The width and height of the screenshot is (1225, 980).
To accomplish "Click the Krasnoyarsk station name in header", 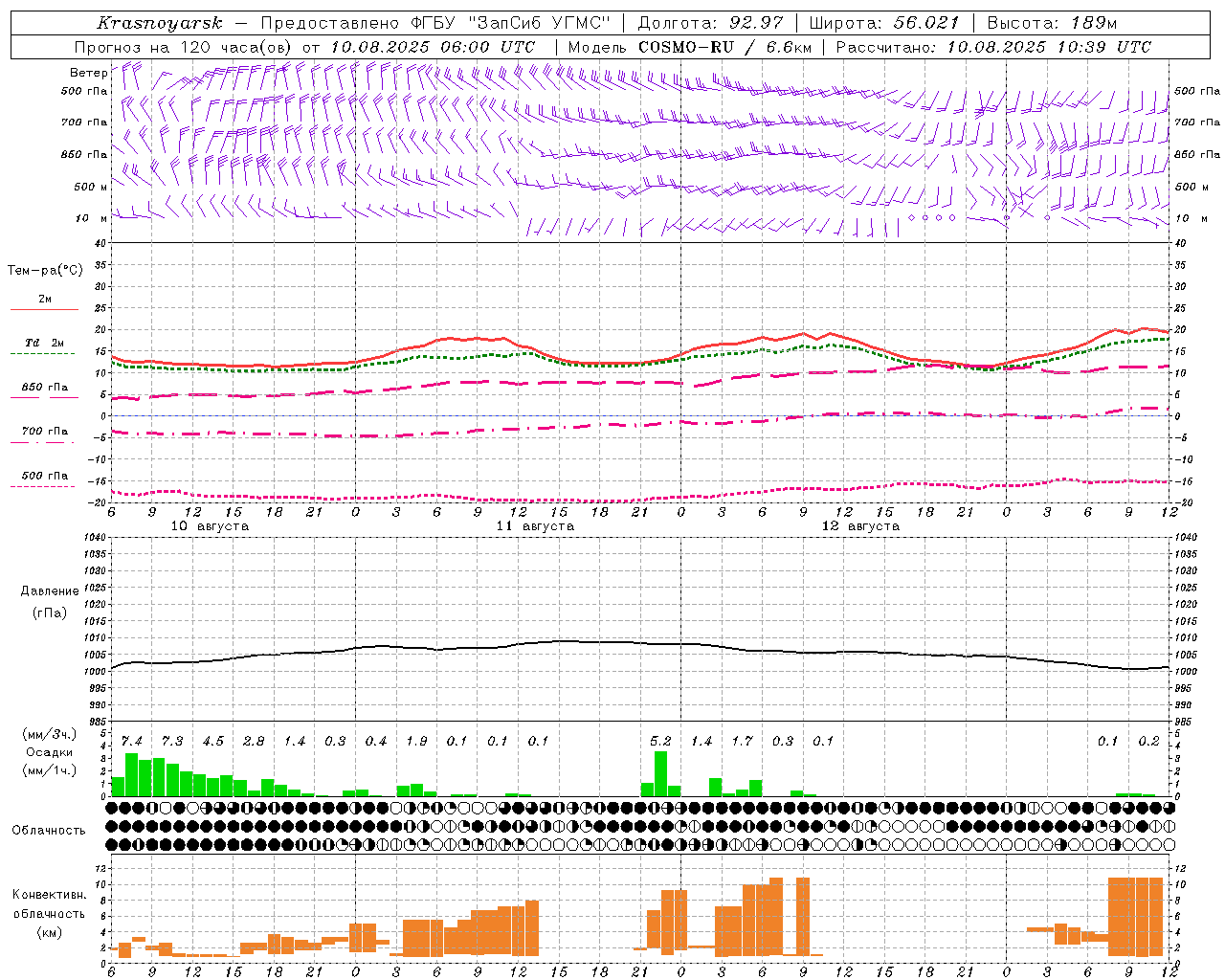I will coord(160,23).
